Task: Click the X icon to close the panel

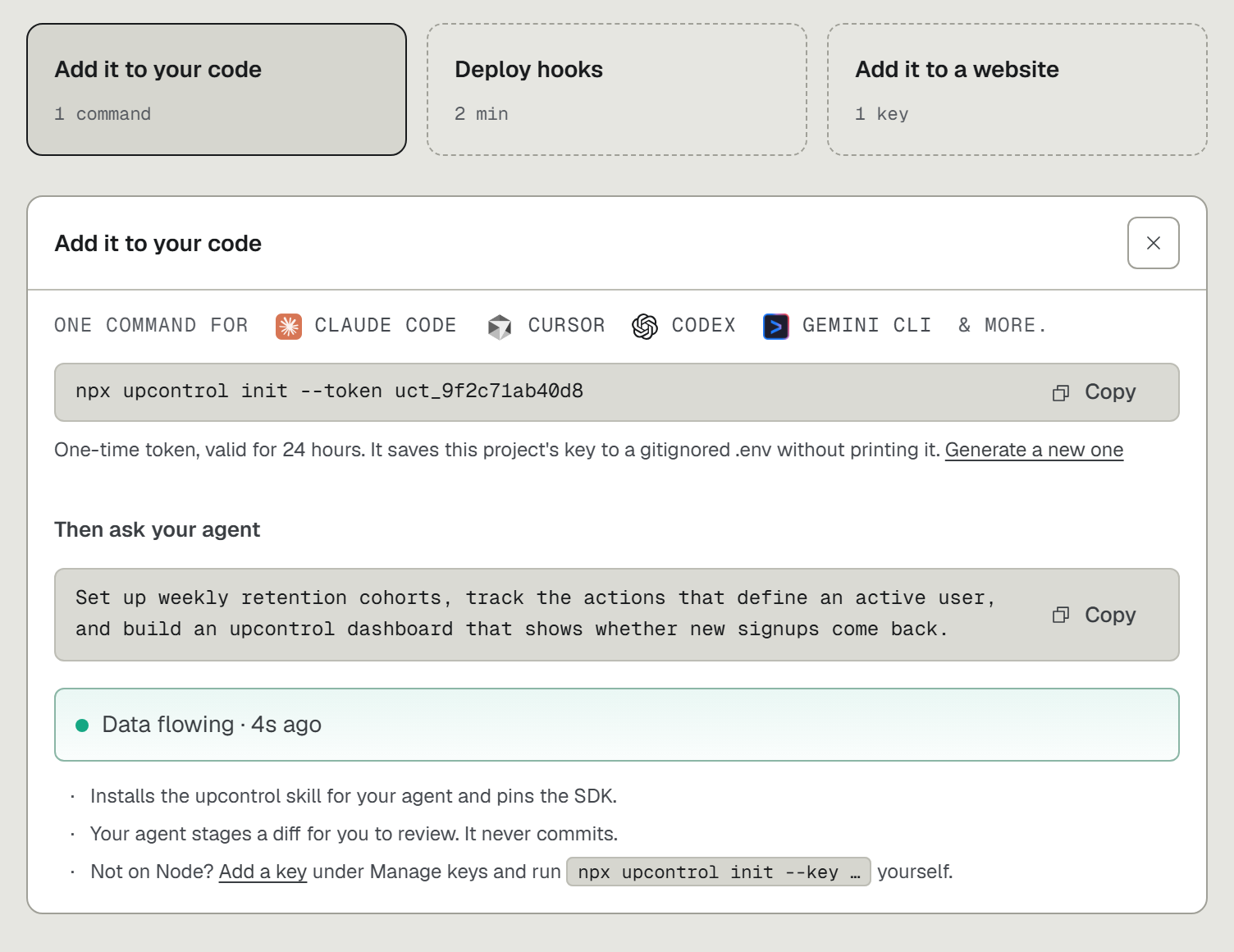Action: (1154, 243)
